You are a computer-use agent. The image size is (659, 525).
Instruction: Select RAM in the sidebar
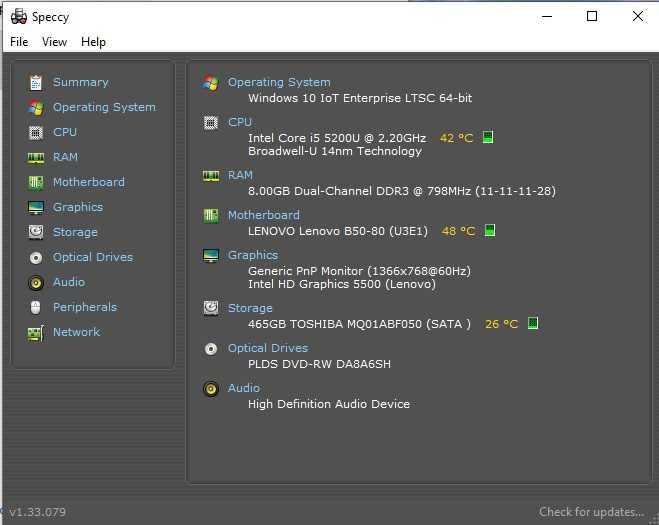coord(66,157)
